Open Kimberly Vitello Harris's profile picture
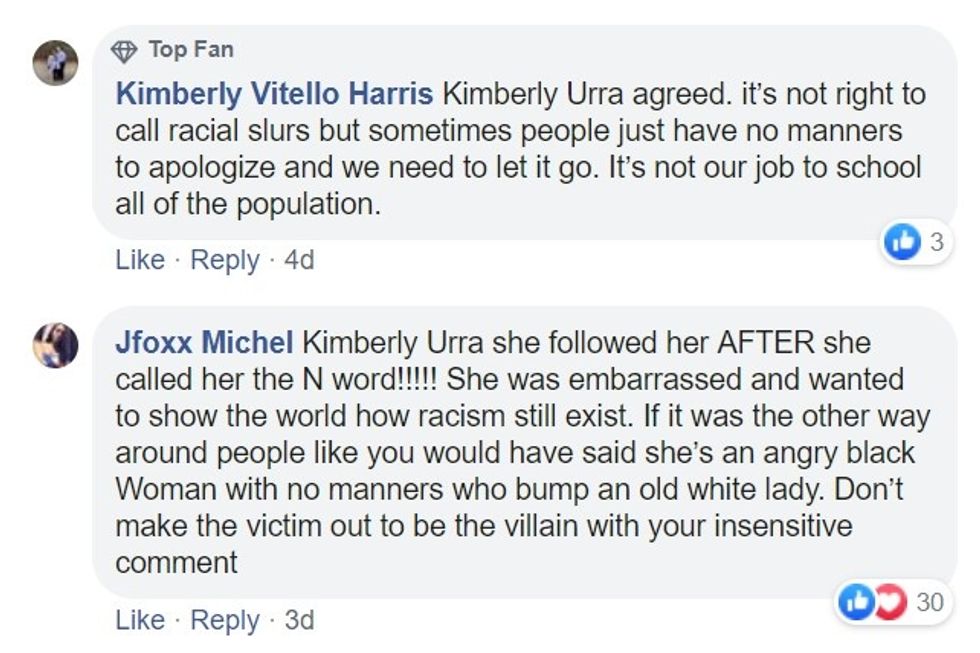980x653 pixels. pos(54,63)
